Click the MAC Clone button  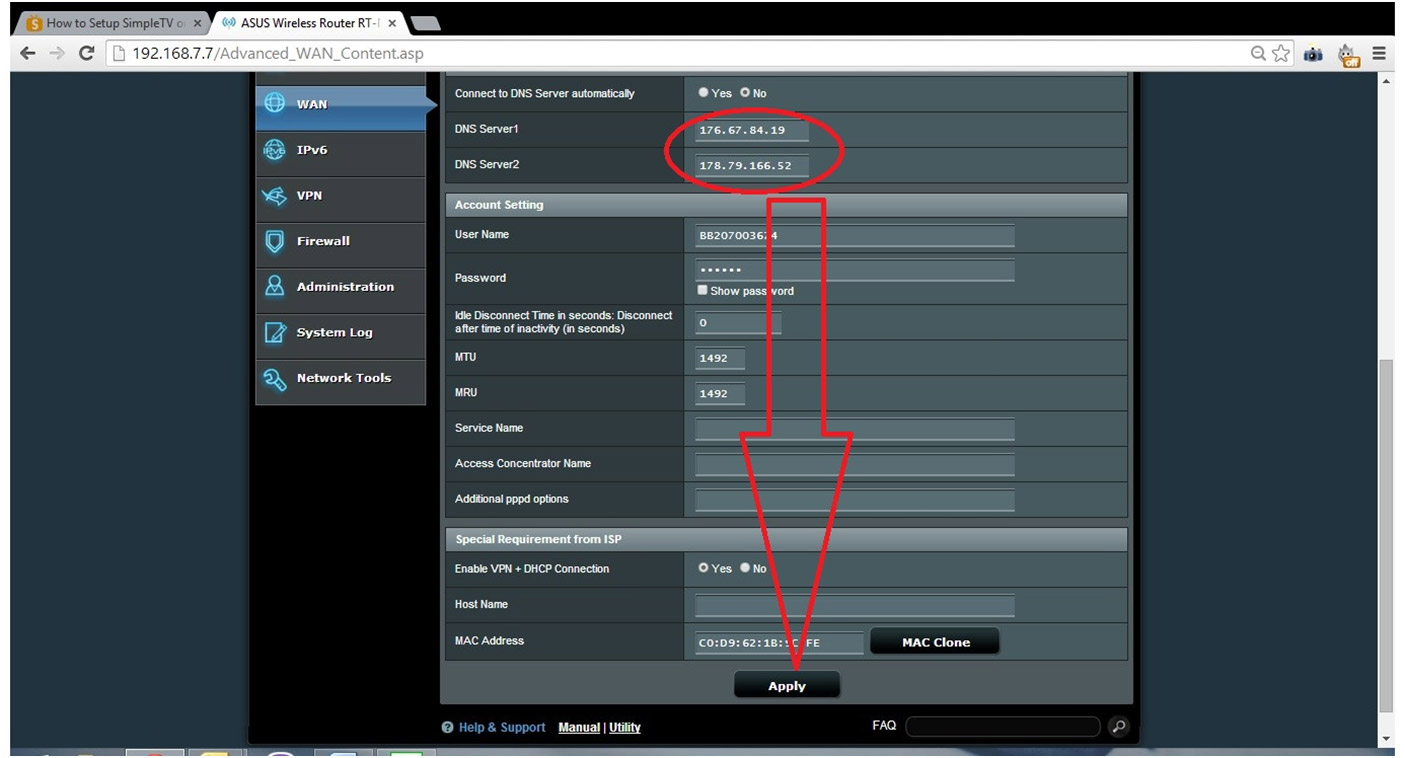tap(935, 642)
